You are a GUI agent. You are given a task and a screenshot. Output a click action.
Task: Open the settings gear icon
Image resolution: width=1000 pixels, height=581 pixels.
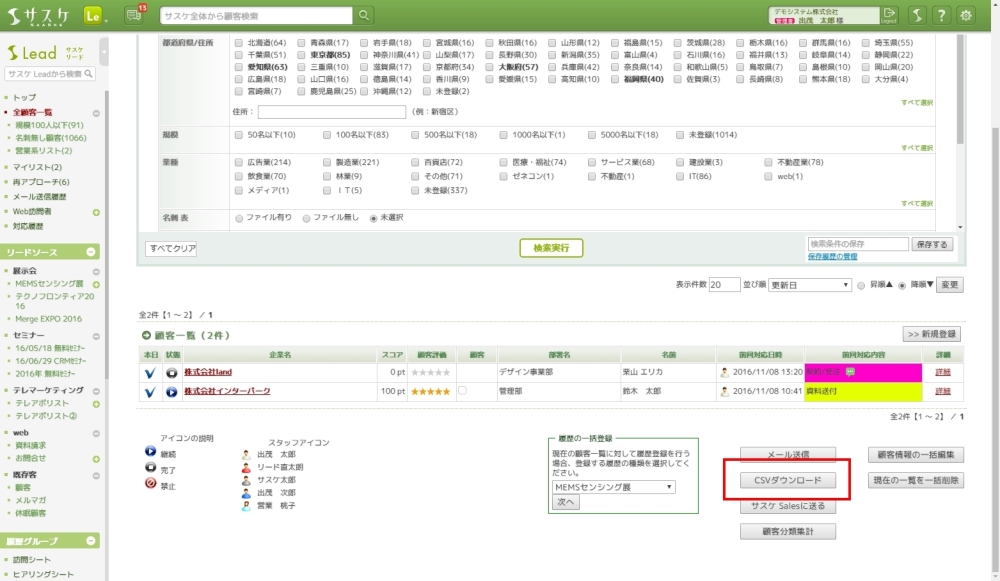(x=966, y=15)
